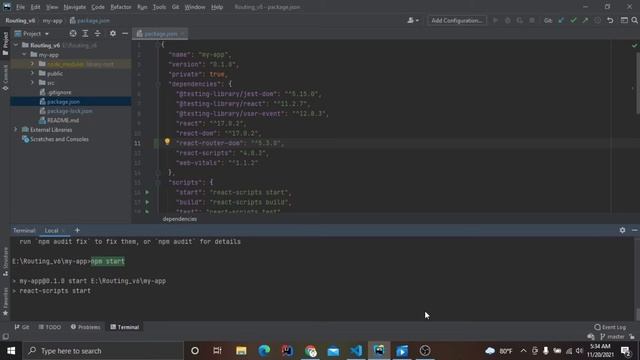The width and height of the screenshot is (640, 360).
Task: Click the Windows Start button
Action: click(11, 351)
